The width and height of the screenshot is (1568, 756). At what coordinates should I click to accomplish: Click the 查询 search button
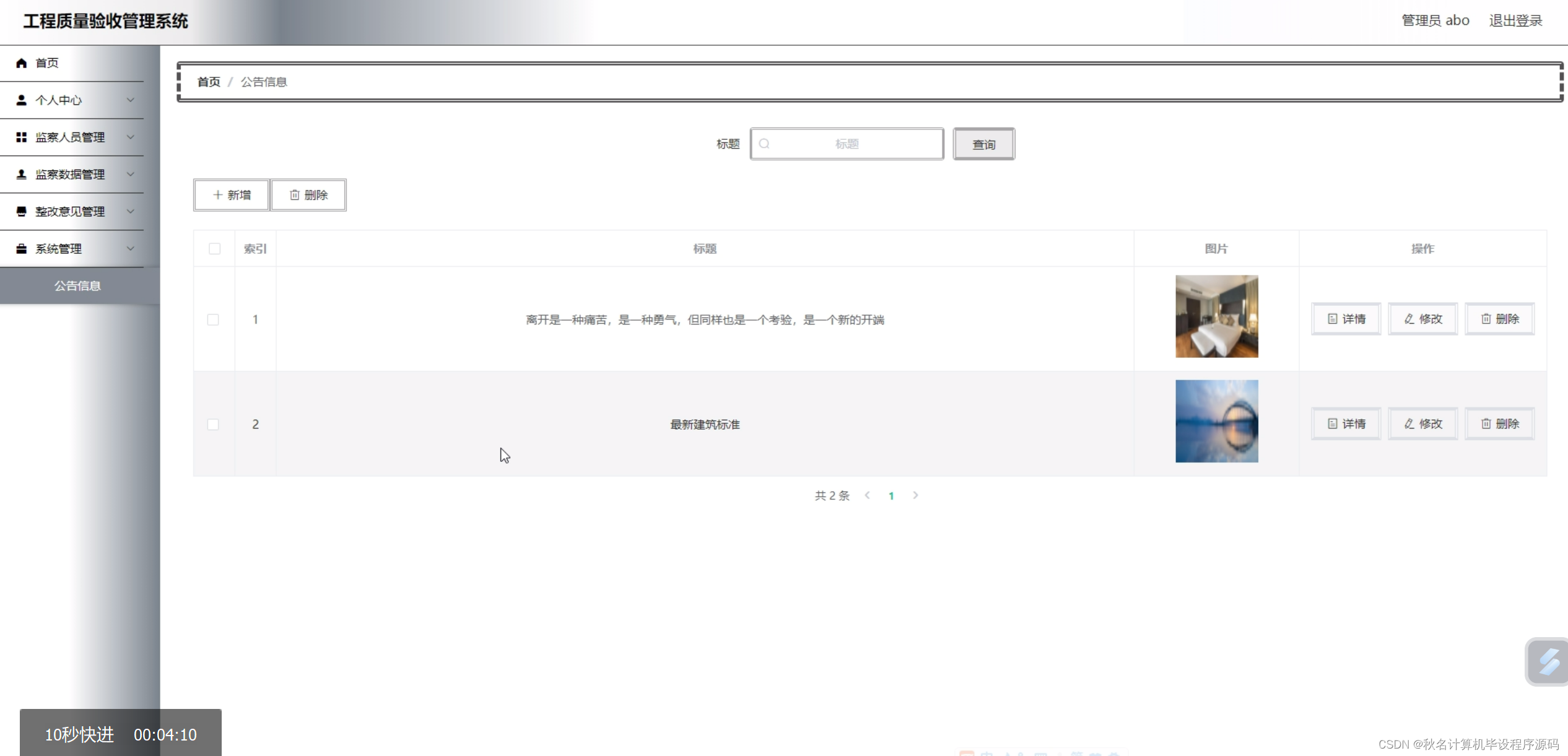[x=983, y=144]
